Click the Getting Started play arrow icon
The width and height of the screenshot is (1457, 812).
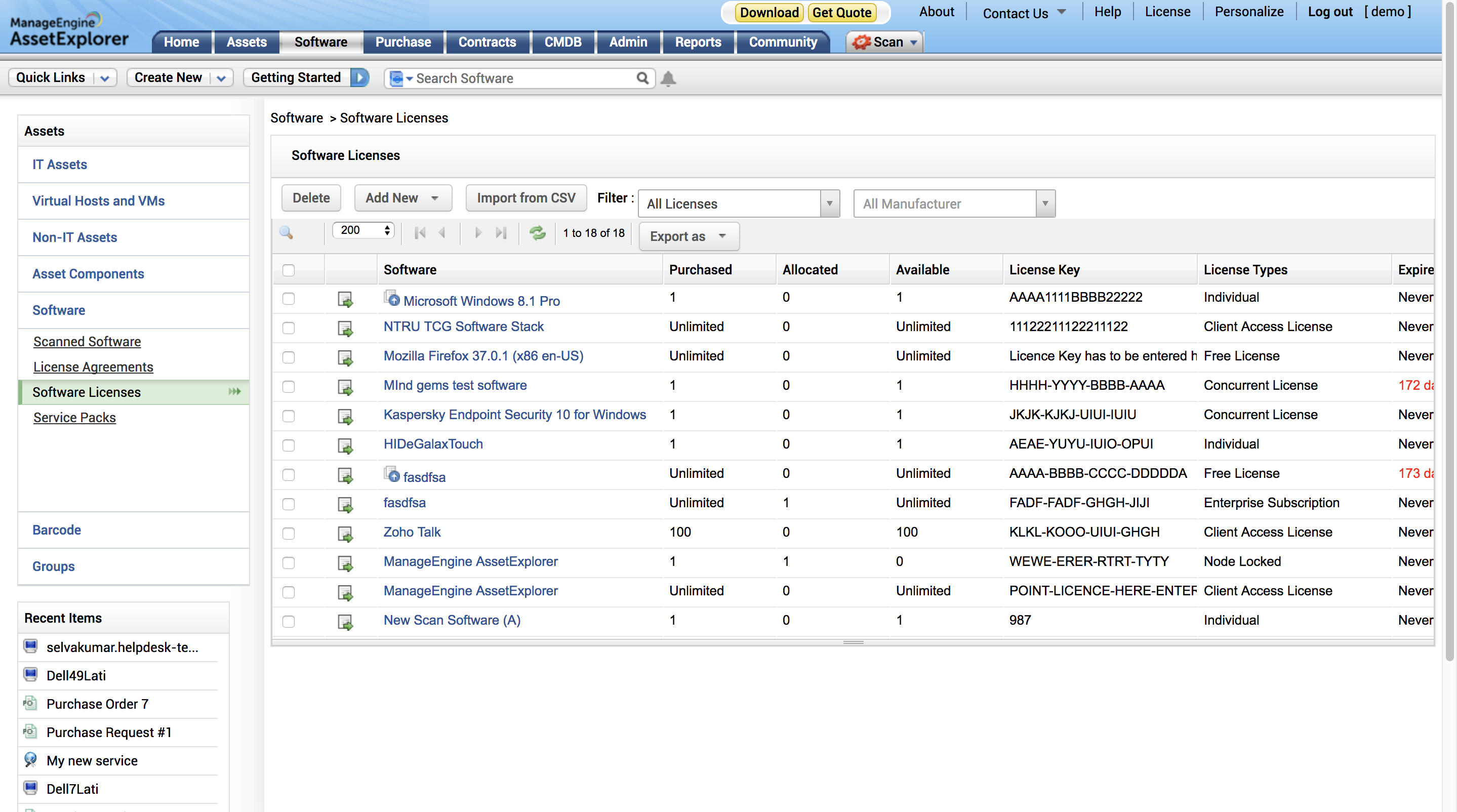[360, 77]
